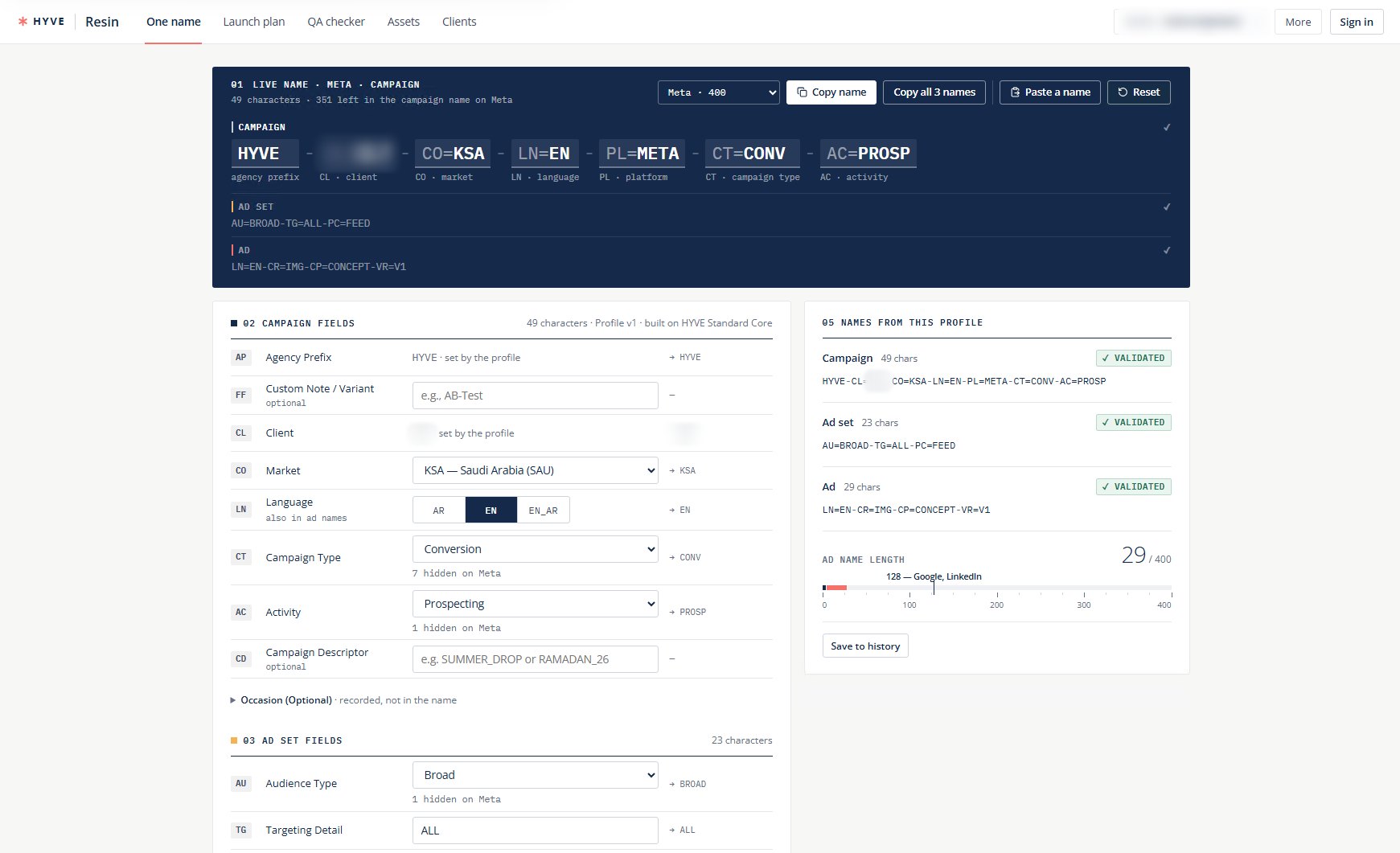Click the Campaign Descriptor input field
Image resolution: width=1400 pixels, height=853 pixels.
pos(535,659)
